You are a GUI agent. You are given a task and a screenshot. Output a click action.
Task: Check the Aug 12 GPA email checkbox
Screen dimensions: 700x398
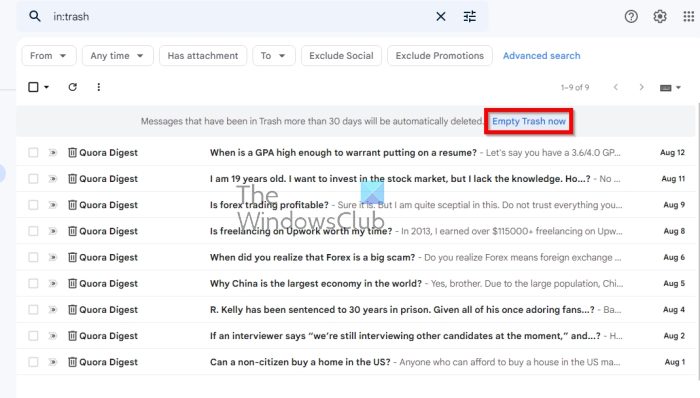click(33, 153)
